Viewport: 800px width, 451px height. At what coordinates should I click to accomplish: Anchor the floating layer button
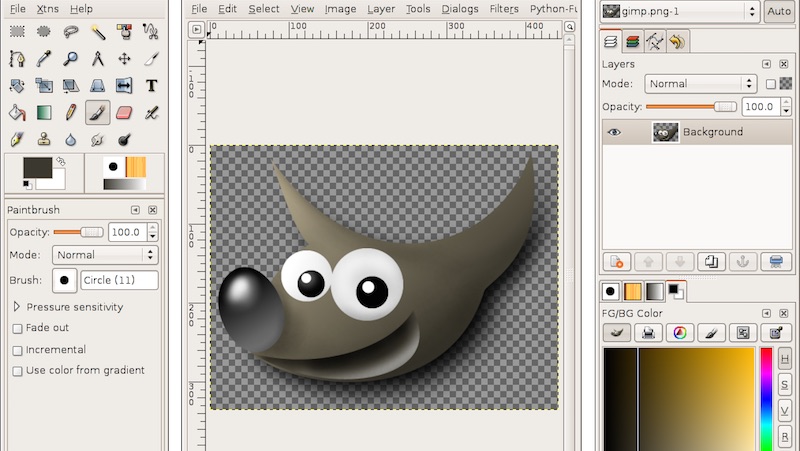click(743, 262)
